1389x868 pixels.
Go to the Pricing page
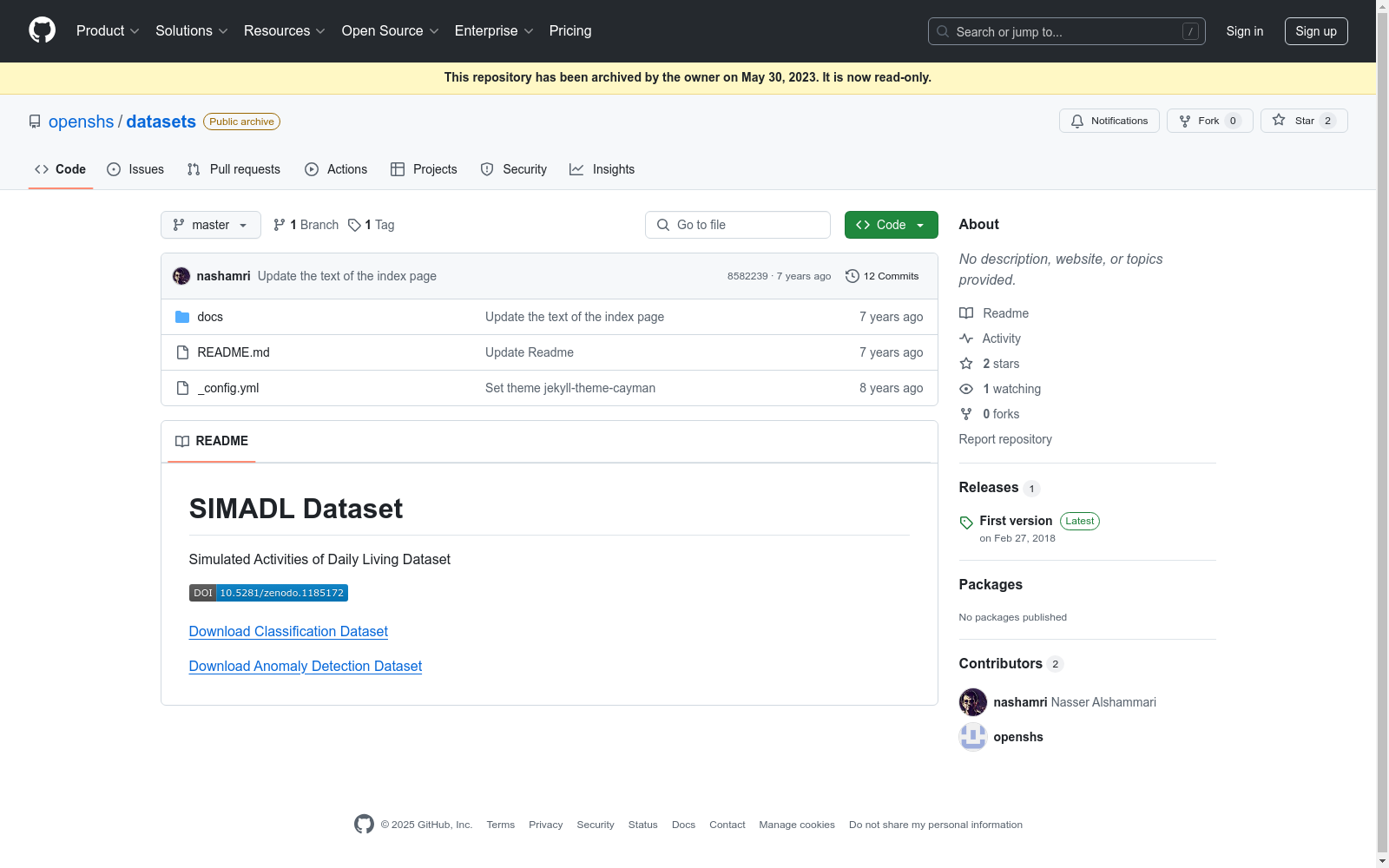(570, 31)
